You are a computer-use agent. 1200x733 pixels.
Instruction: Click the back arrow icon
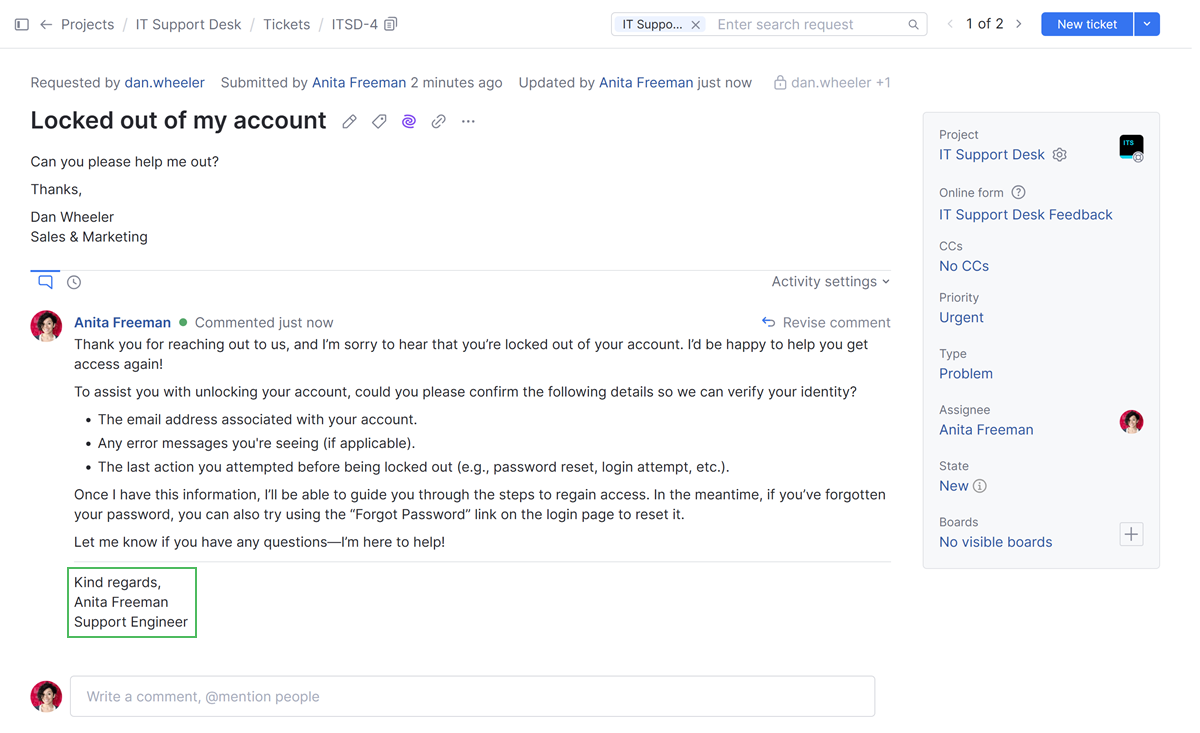point(46,24)
